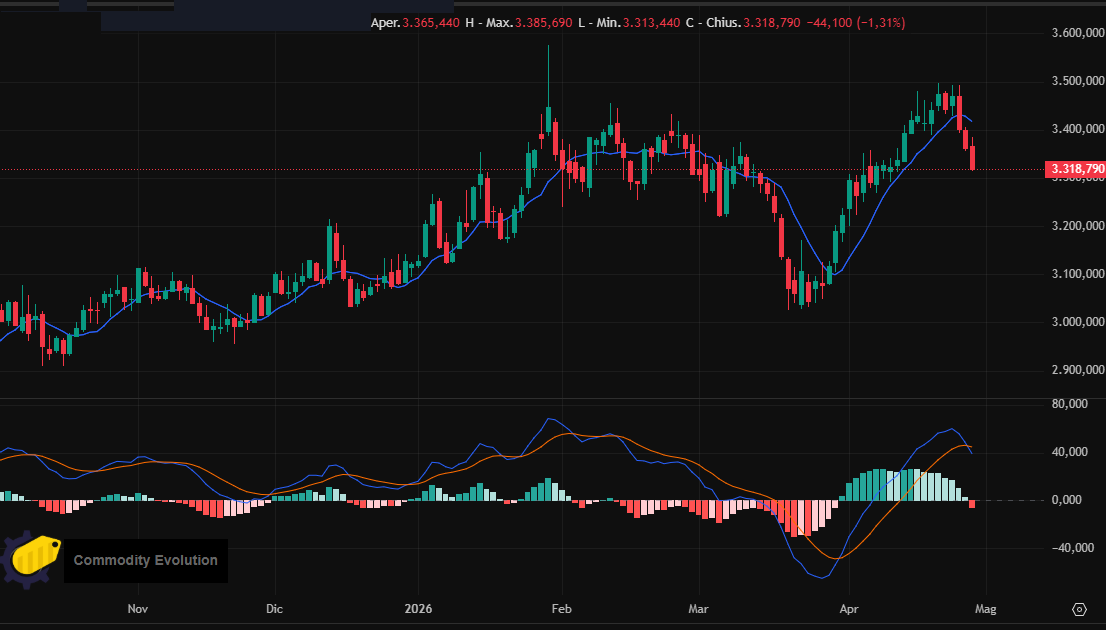This screenshot has width=1107, height=630.
Task: Click the 3.100,000 price axis label
Action: pos(1077,274)
